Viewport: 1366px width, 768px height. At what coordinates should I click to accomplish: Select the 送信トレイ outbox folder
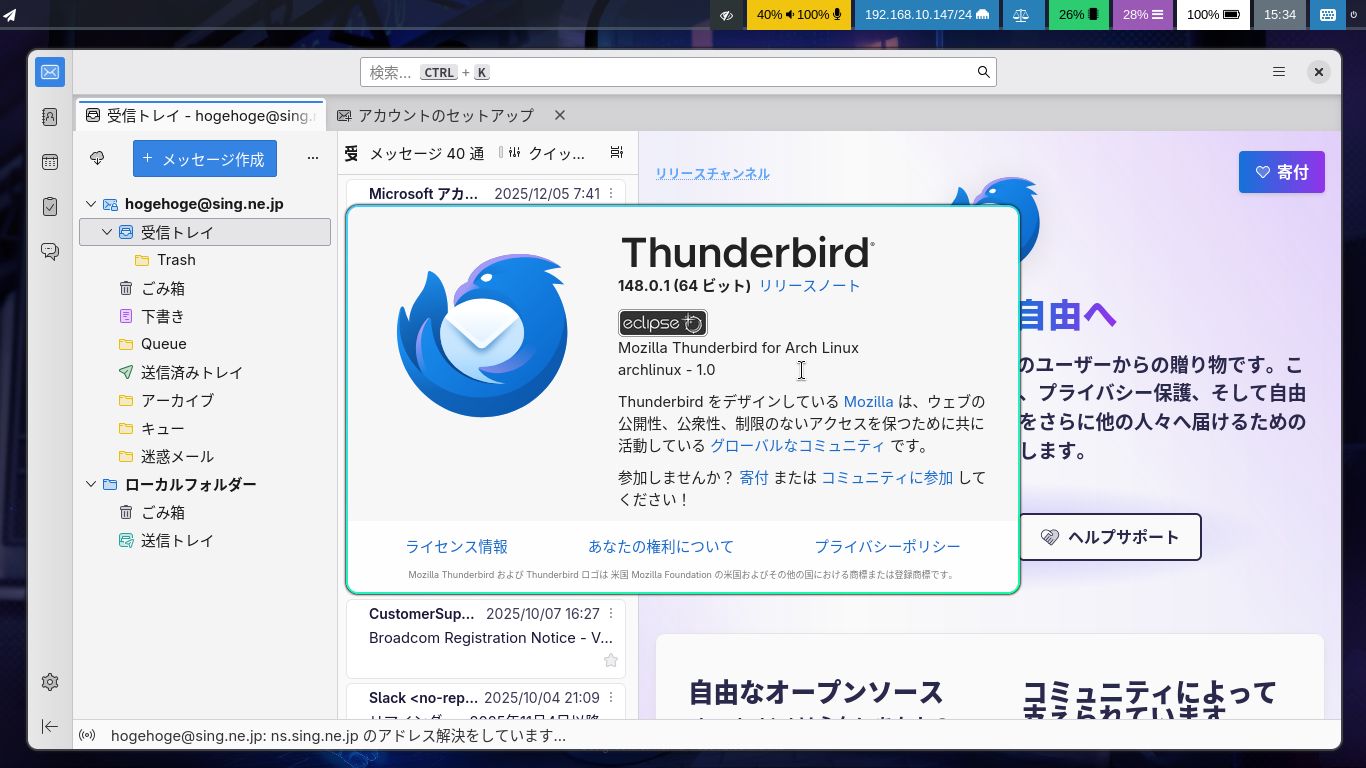point(205,540)
